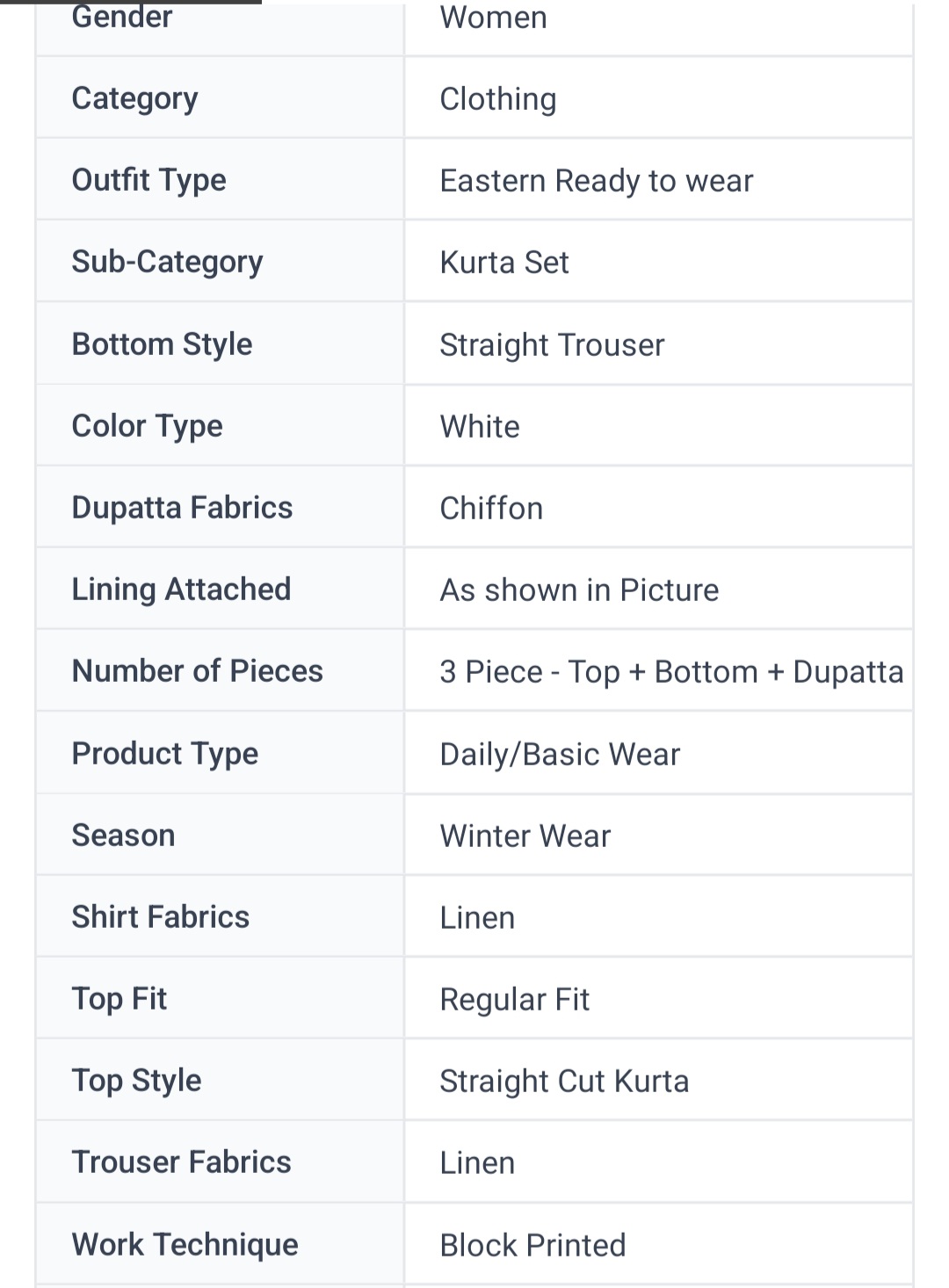Click the Bottom Style label
Viewport: 949px width, 1288px height.
point(162,344)
